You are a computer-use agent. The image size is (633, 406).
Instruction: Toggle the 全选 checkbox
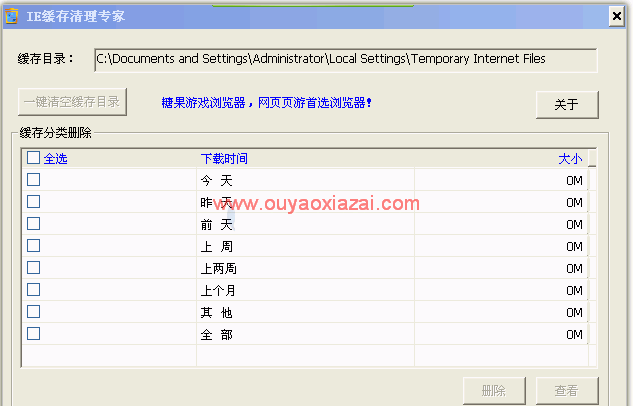pyautogui.click(x=34, y=158)
